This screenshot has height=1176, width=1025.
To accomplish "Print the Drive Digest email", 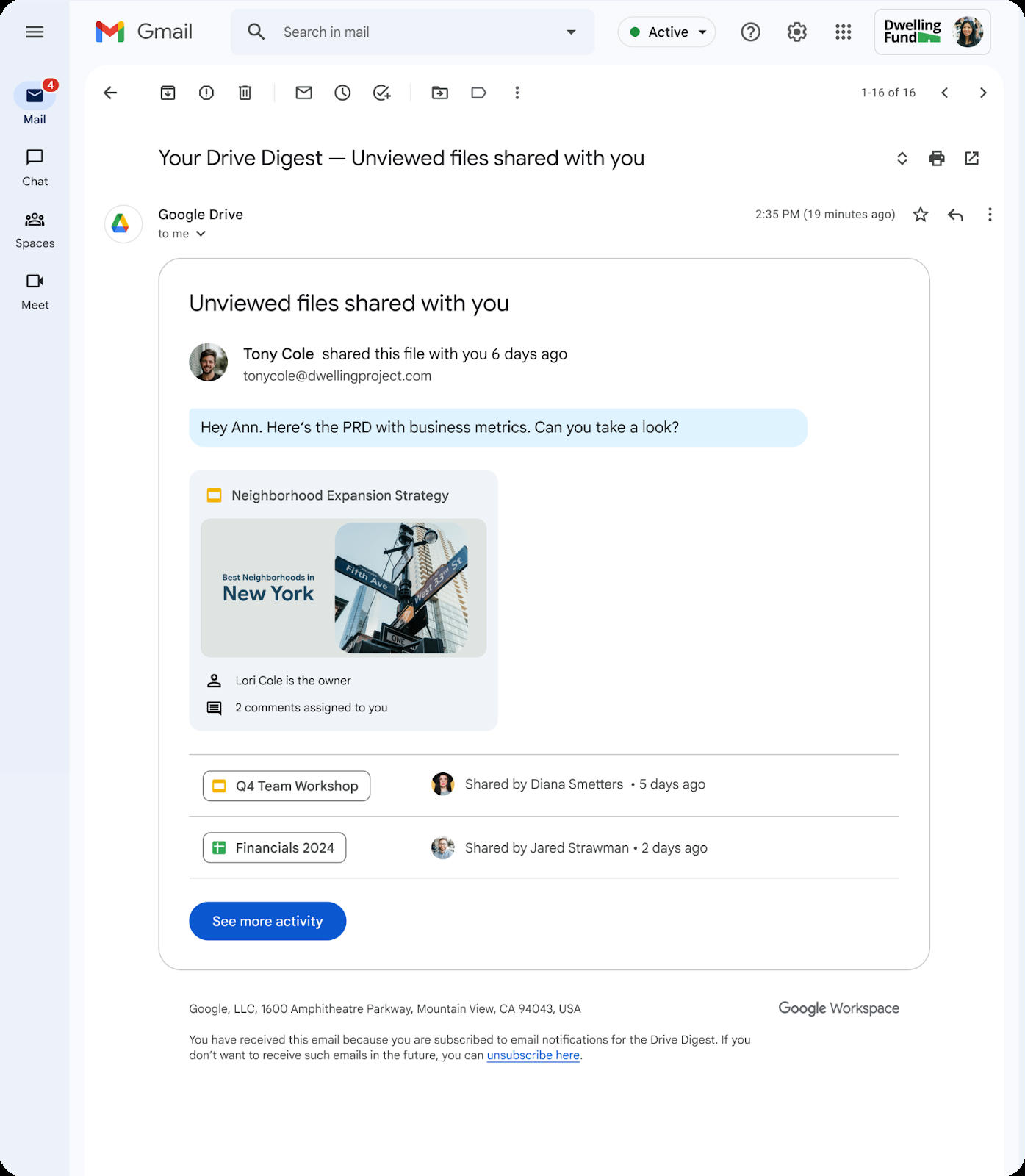I will (937, 158).
